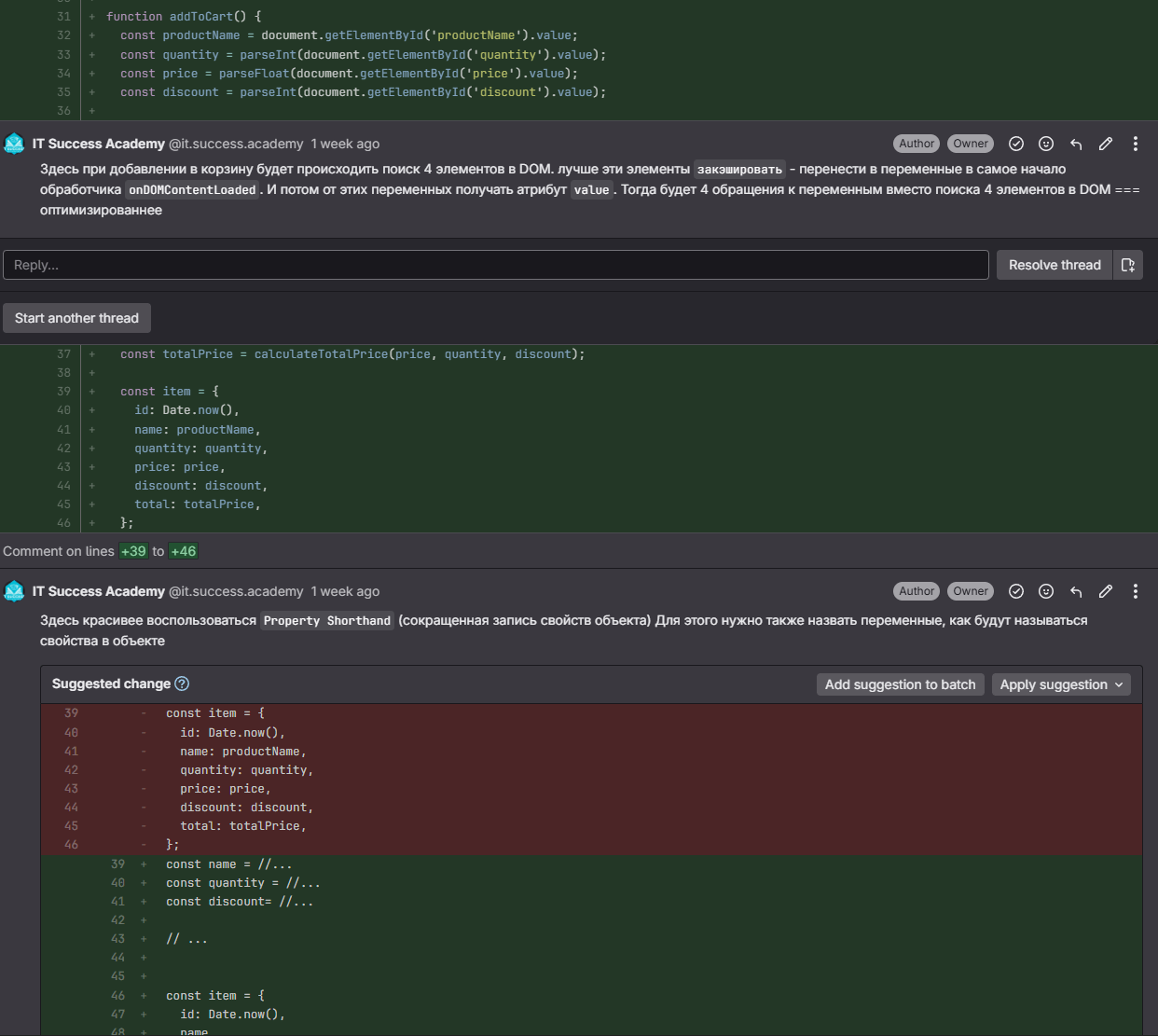Click Add suggestion to batch
Image resolution: width=1158 pixels, height=1036 pixels.
(900, 684)
